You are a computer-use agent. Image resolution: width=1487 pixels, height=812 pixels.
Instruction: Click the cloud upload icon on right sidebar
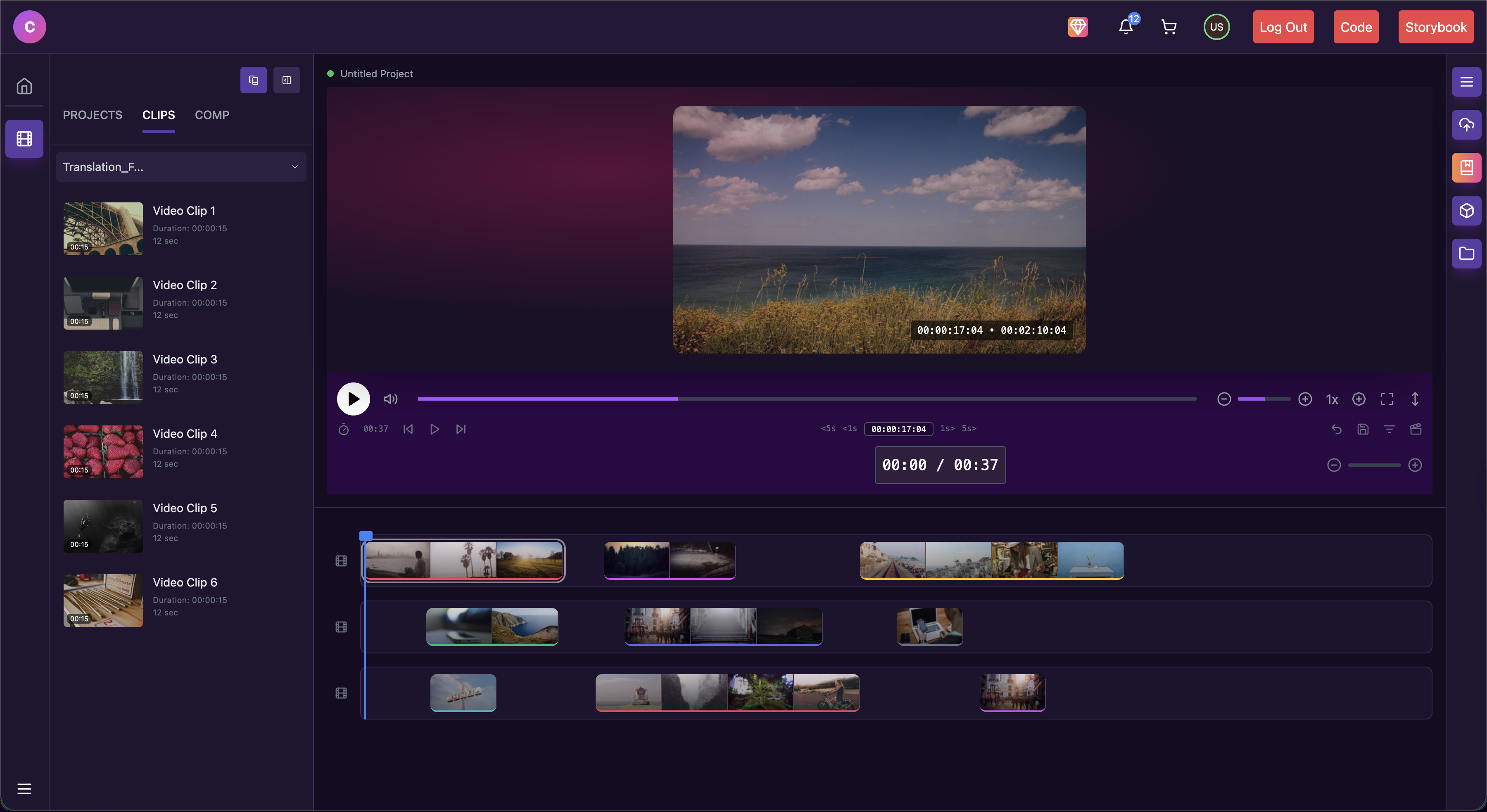(1466, 125)
